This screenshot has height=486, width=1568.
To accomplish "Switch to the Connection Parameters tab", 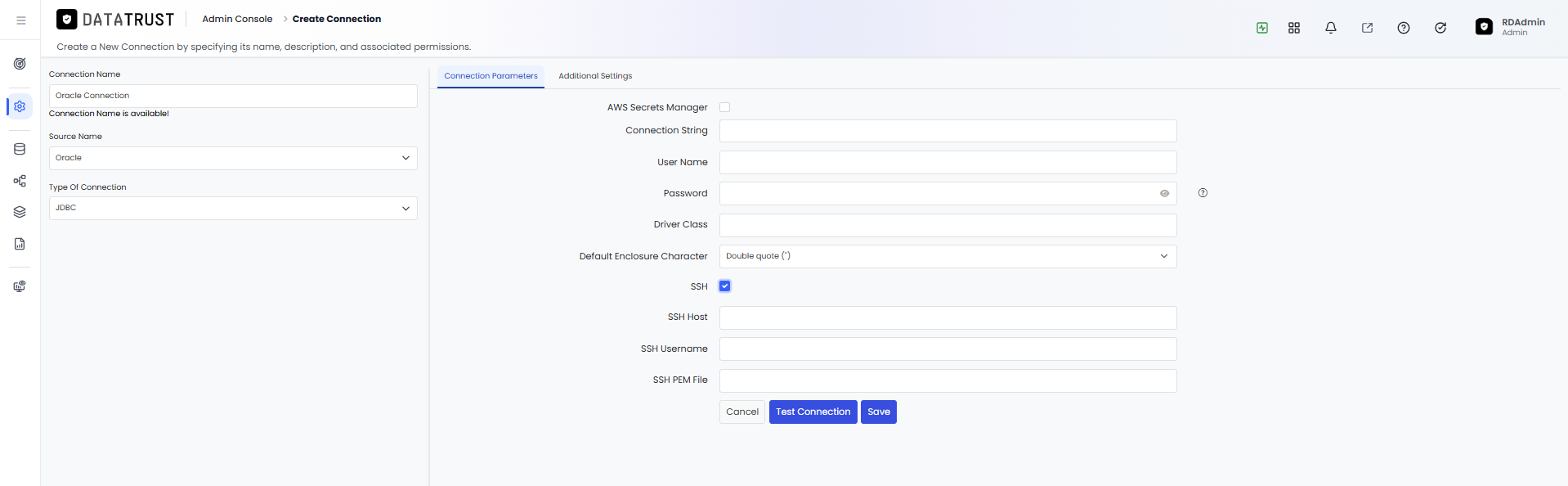I will 491,76.
